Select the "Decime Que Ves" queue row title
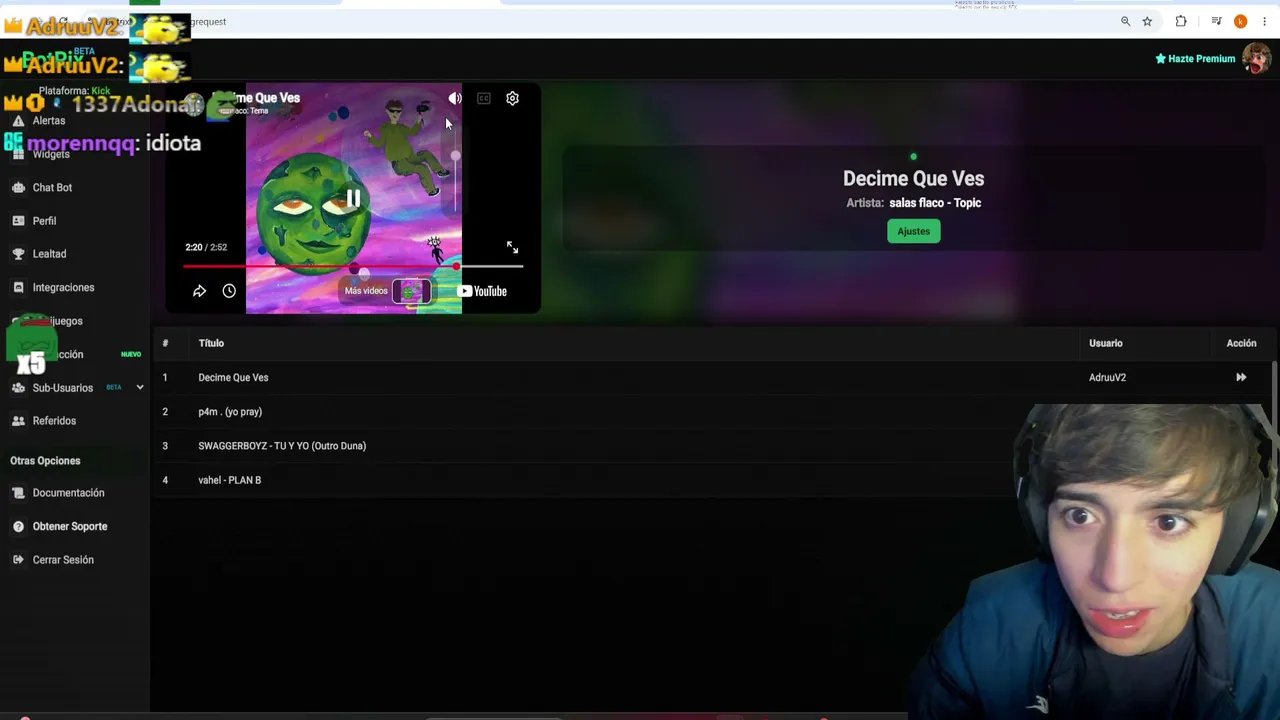This screenshot has width=1280, height=720. coord(233,377)
